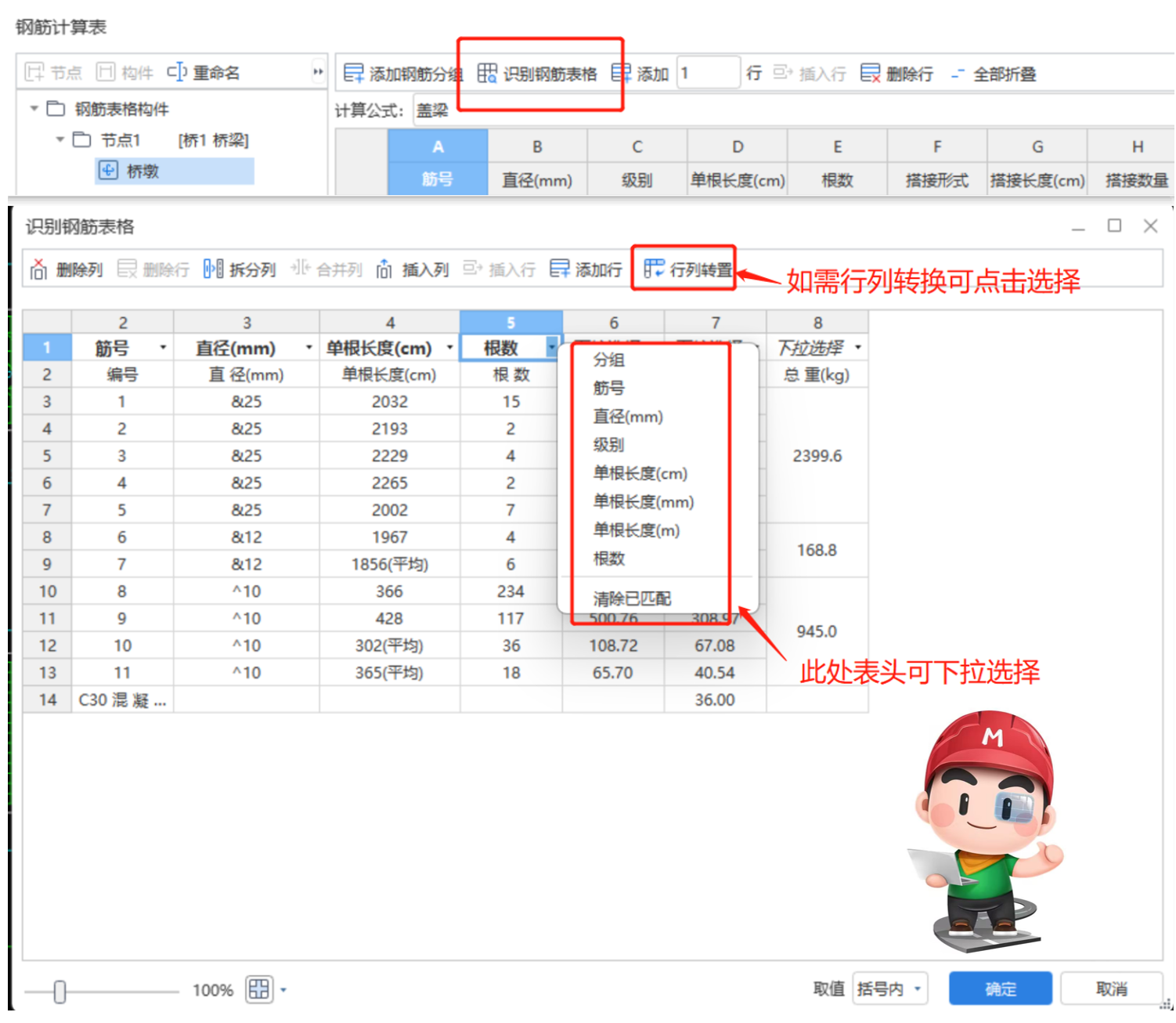The image size is (1176, 1023).
Task: Open the 根数 column header dropdown
Action: tap(552, 347)
